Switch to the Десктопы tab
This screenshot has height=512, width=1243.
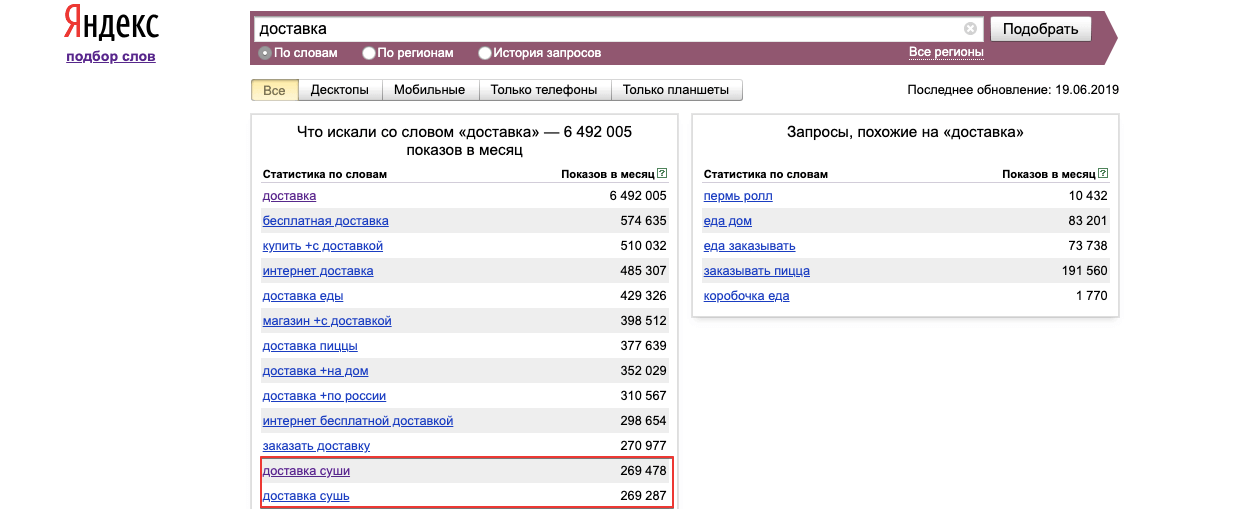340,90
